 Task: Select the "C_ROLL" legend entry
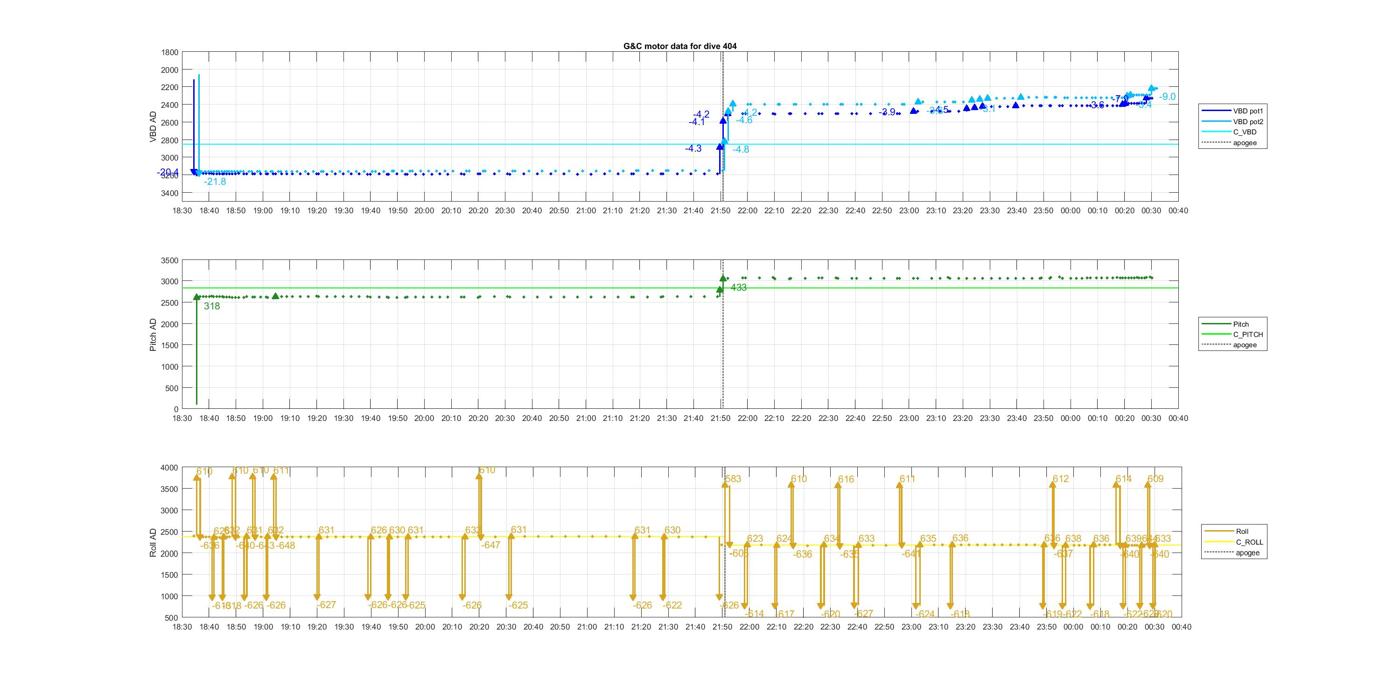tap(1235, 542)
